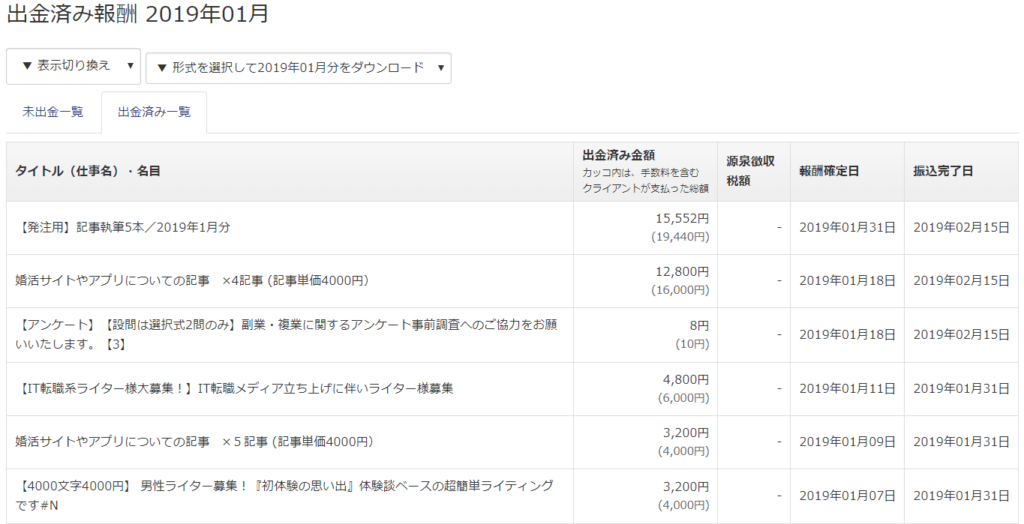Open the 2019年01月分をダウンロード format dropdown
Screen dimensions: 1024x524
(298, 68)
